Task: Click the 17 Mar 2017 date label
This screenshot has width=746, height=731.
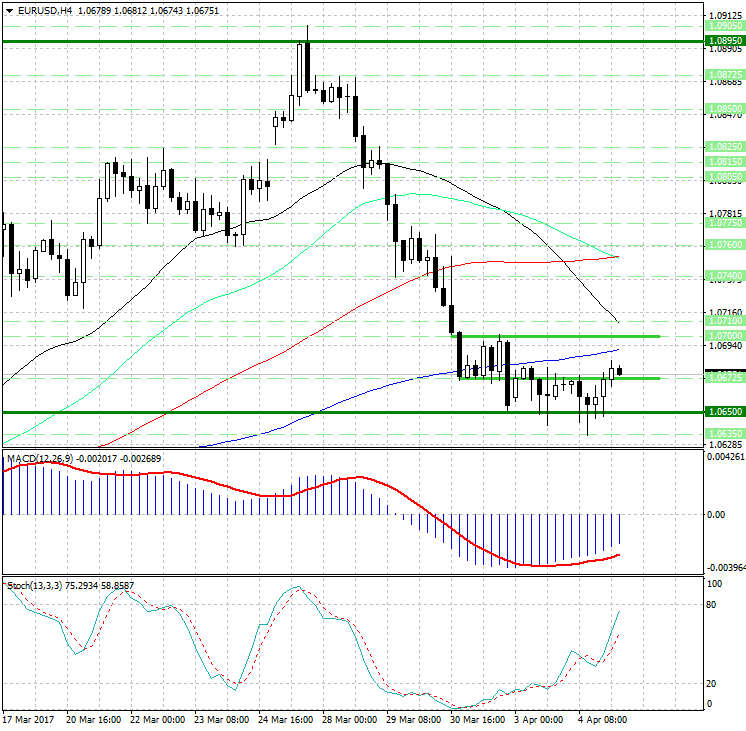Action: (29, 720)
